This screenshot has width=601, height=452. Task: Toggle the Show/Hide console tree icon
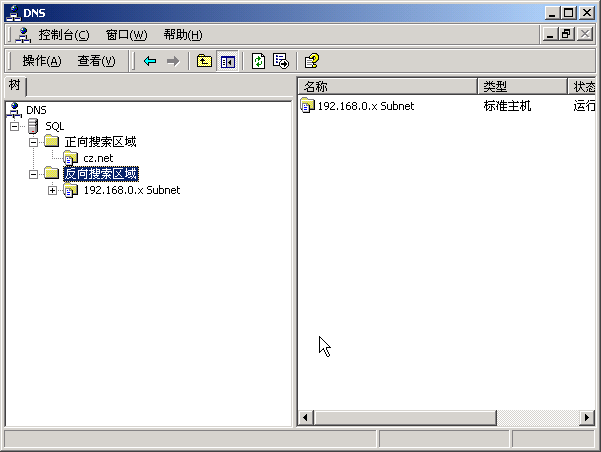coord(227,61)
